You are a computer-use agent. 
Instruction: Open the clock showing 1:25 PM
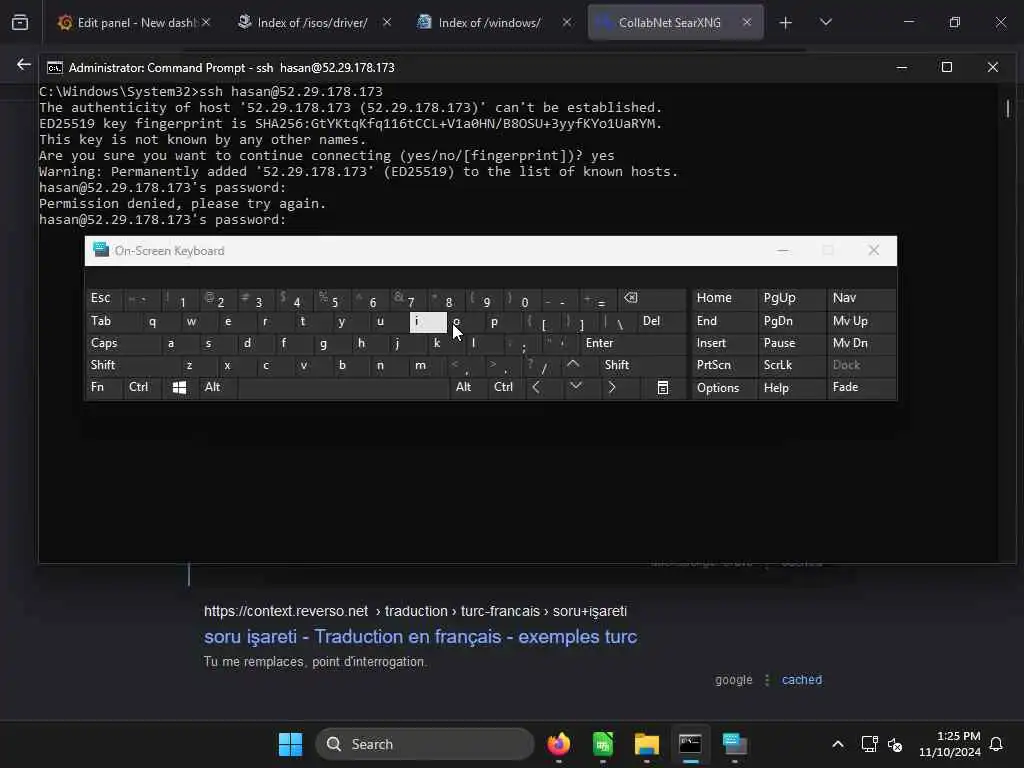pos(950,744)
